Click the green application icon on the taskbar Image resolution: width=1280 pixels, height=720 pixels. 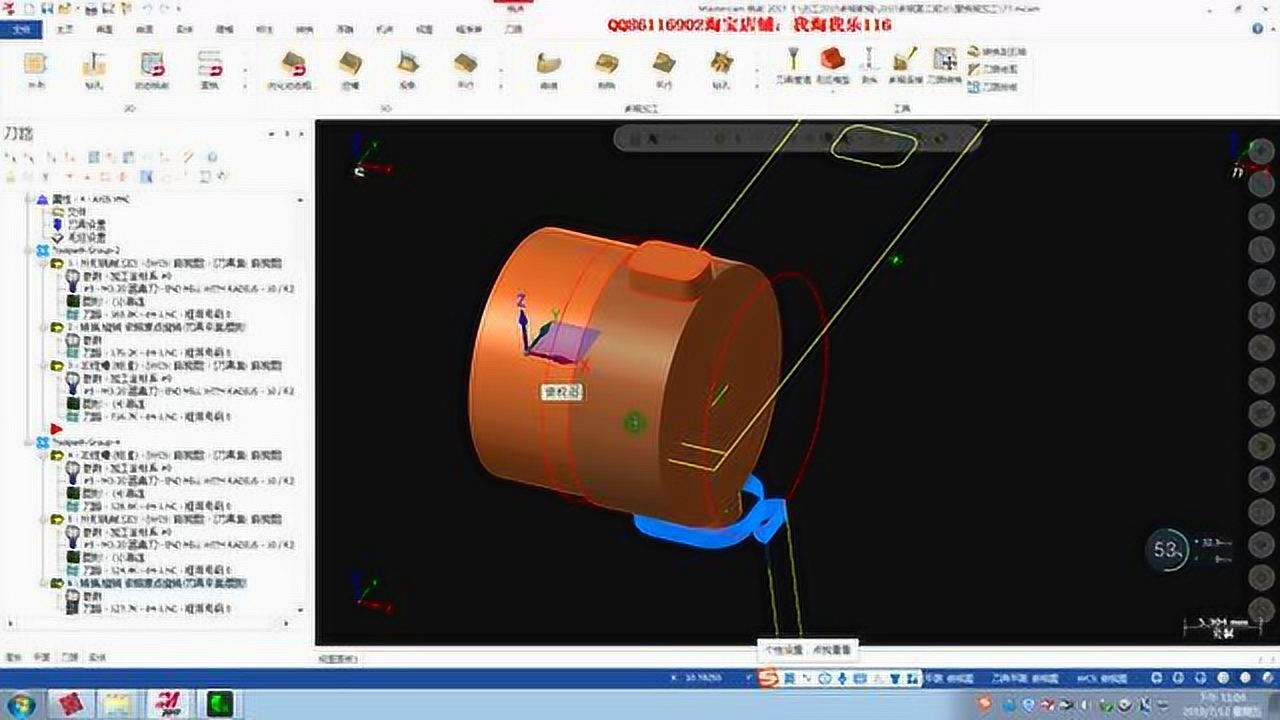(221, 704)
